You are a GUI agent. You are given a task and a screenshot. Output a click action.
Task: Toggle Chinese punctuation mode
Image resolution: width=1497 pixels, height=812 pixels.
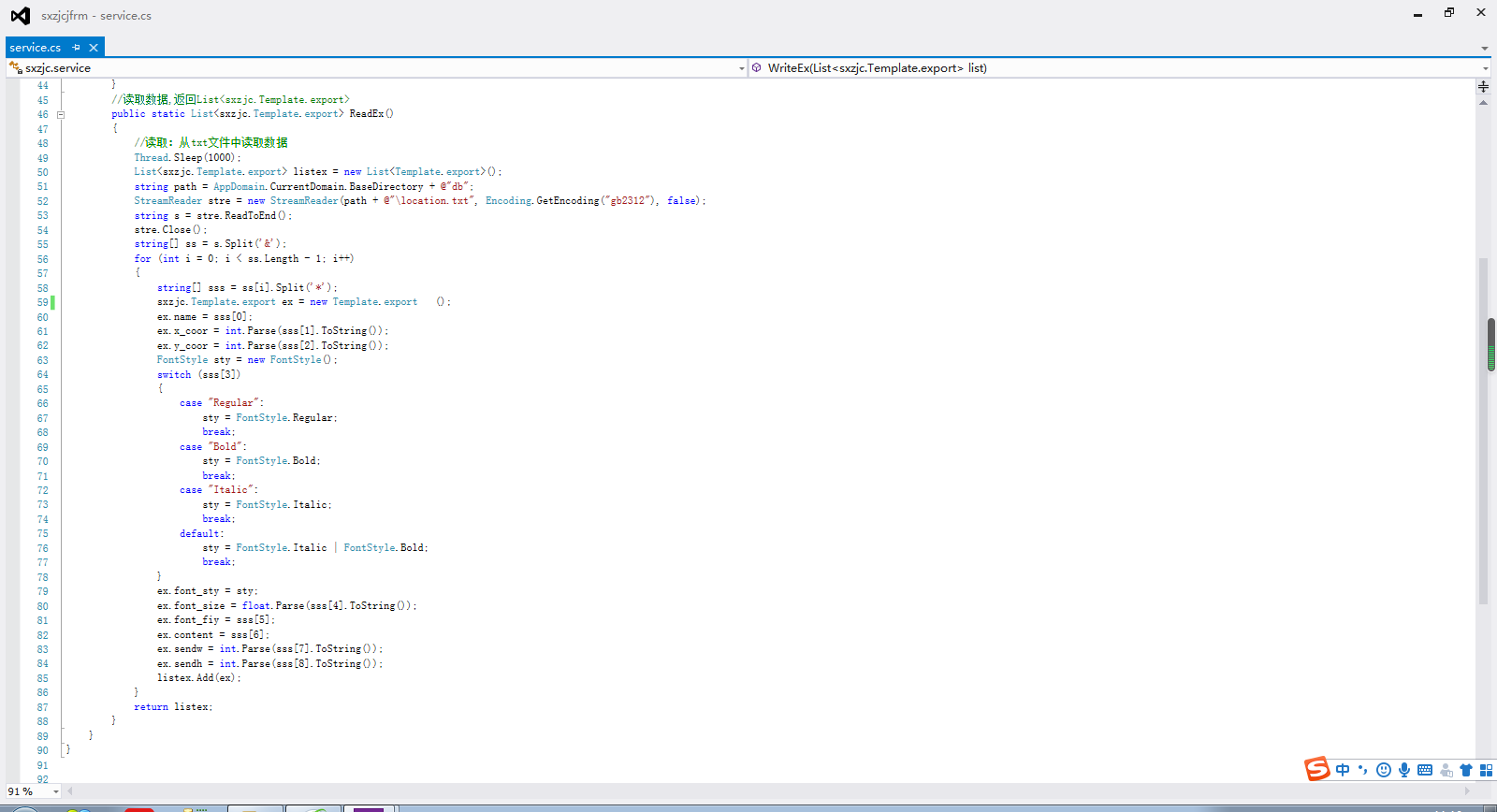click(x=1363, y=770)
